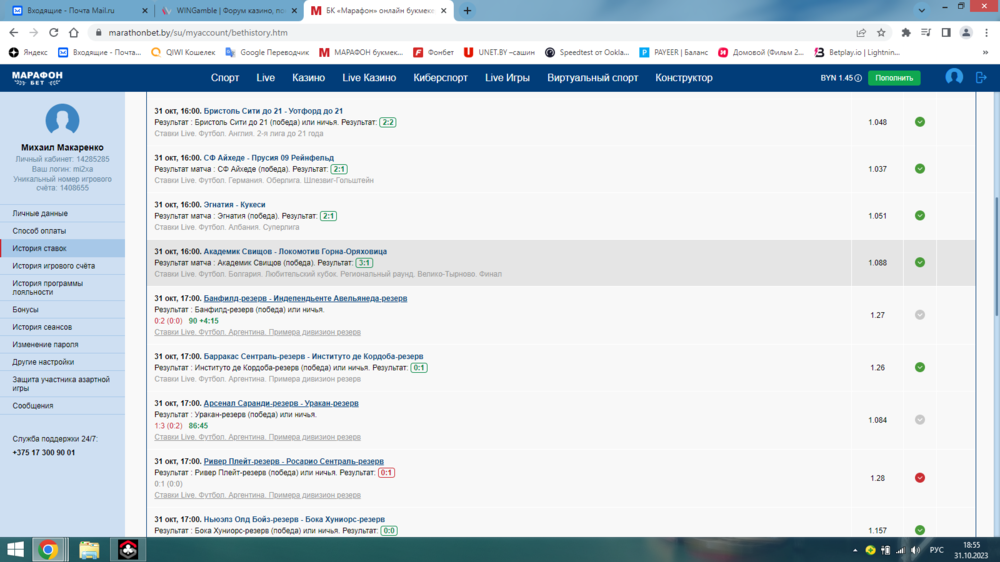This screenshot has width=1000, height=562.
Task: Click grey status icon for Банфилд-резерв bet
Action: (x=919, y=315)
